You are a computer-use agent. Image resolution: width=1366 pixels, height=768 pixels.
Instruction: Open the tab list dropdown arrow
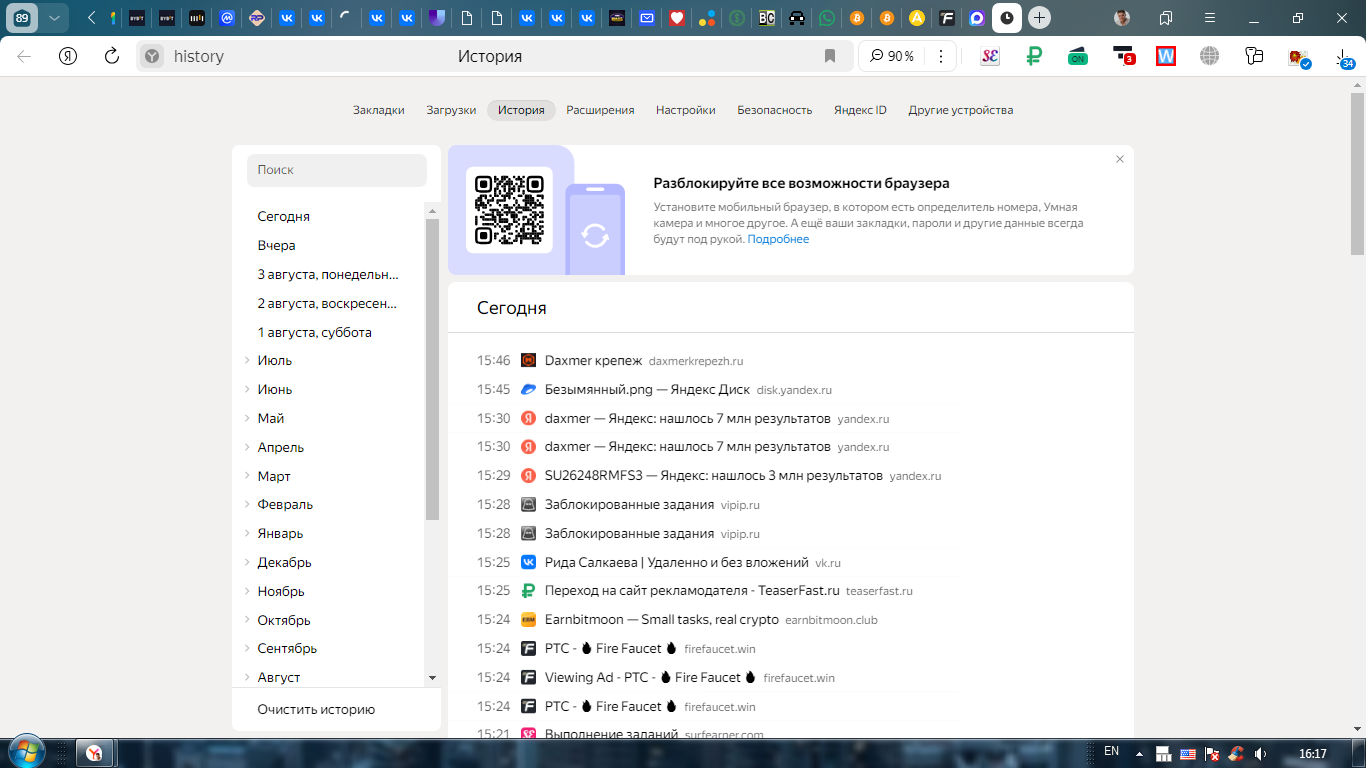click(x=54, y=17)
